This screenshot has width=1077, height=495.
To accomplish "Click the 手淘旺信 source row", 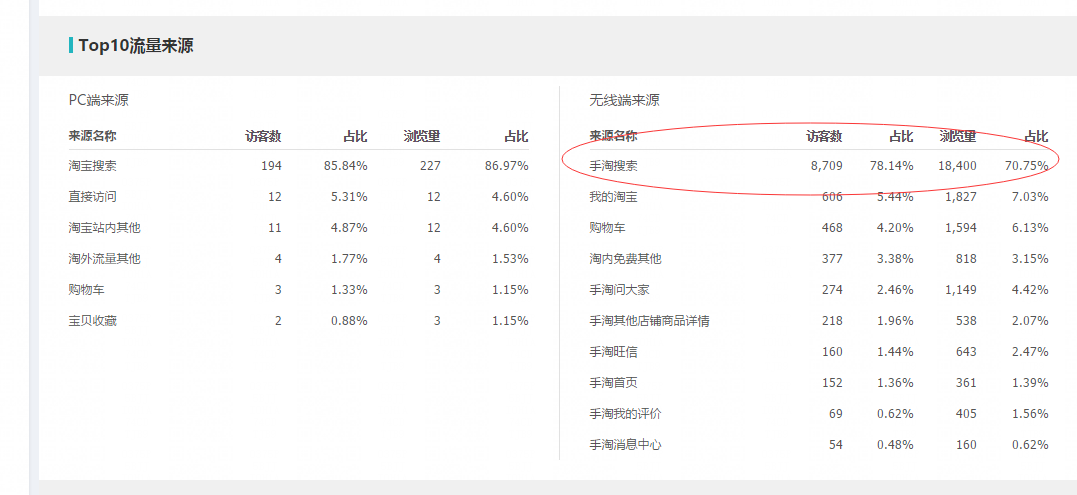I will 613,352.
